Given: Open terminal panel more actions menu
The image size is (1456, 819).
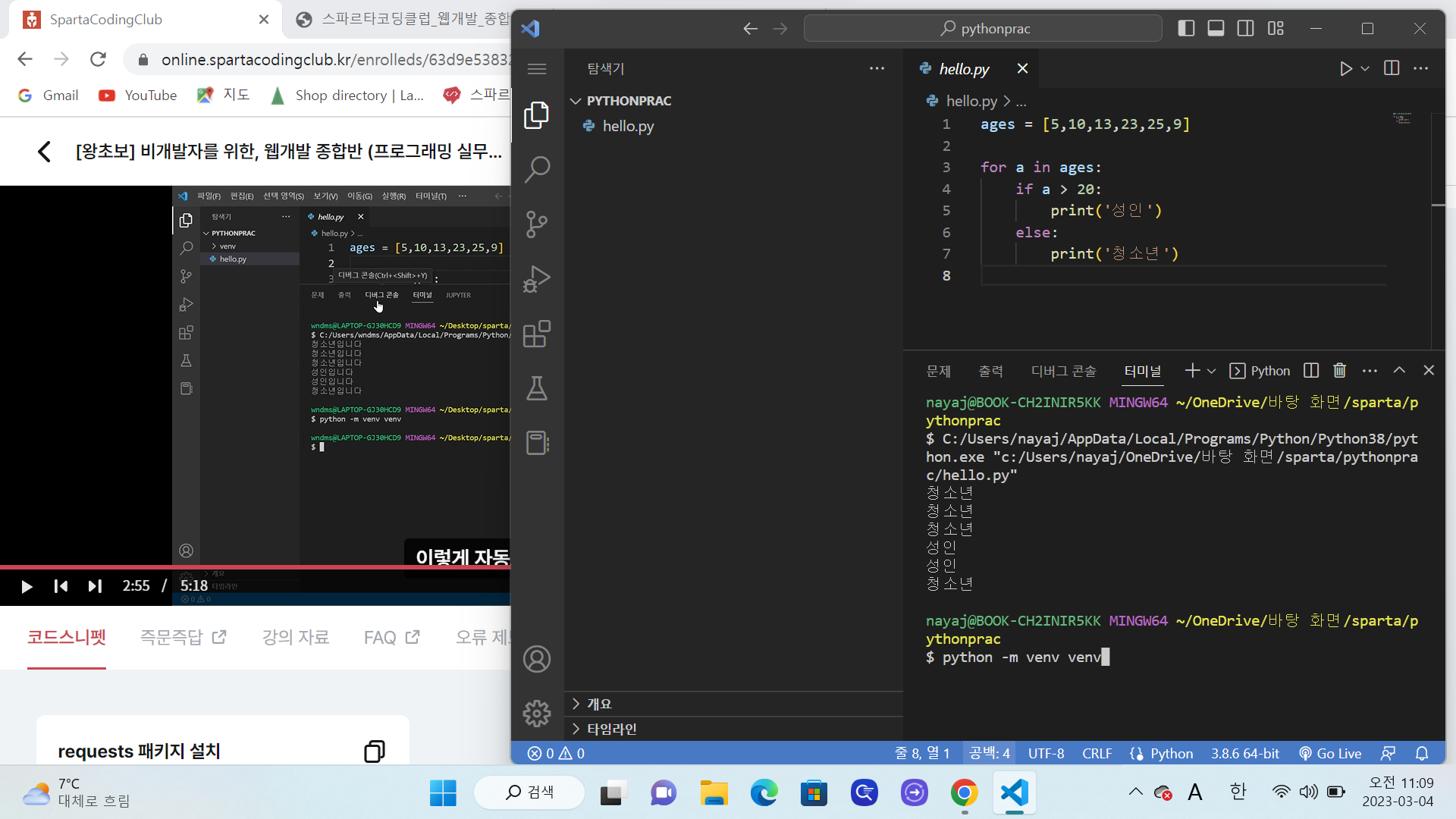Looking at the screenshot, I should coord(1370,371).
